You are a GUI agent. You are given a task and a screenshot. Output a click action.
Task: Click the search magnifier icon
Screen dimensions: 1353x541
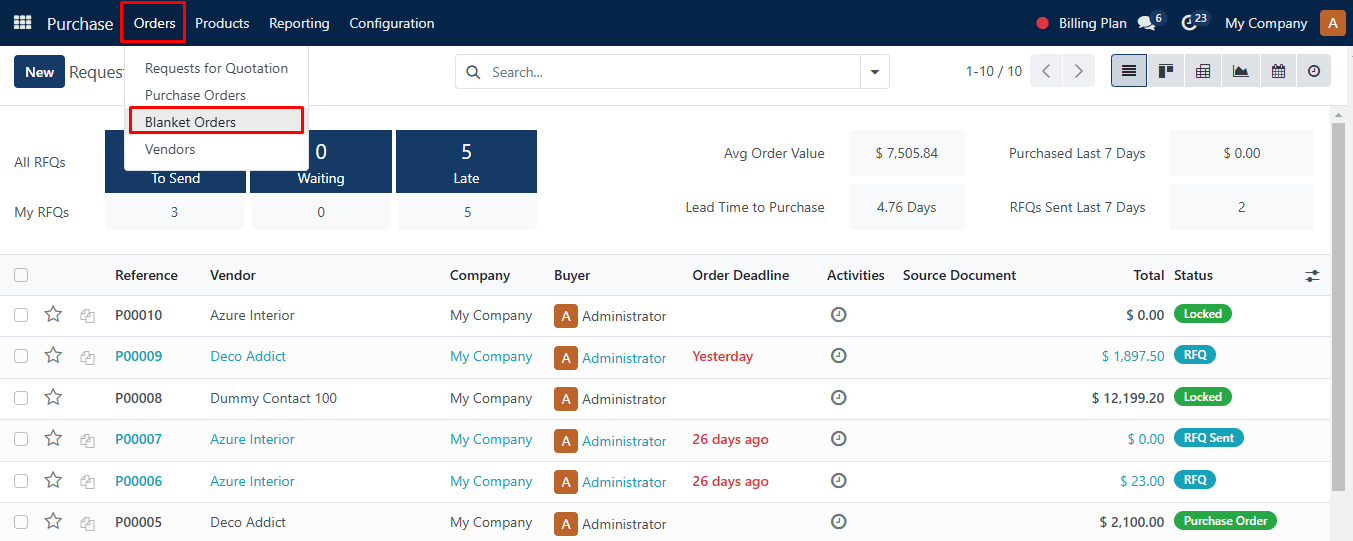[x=472, y=72]
